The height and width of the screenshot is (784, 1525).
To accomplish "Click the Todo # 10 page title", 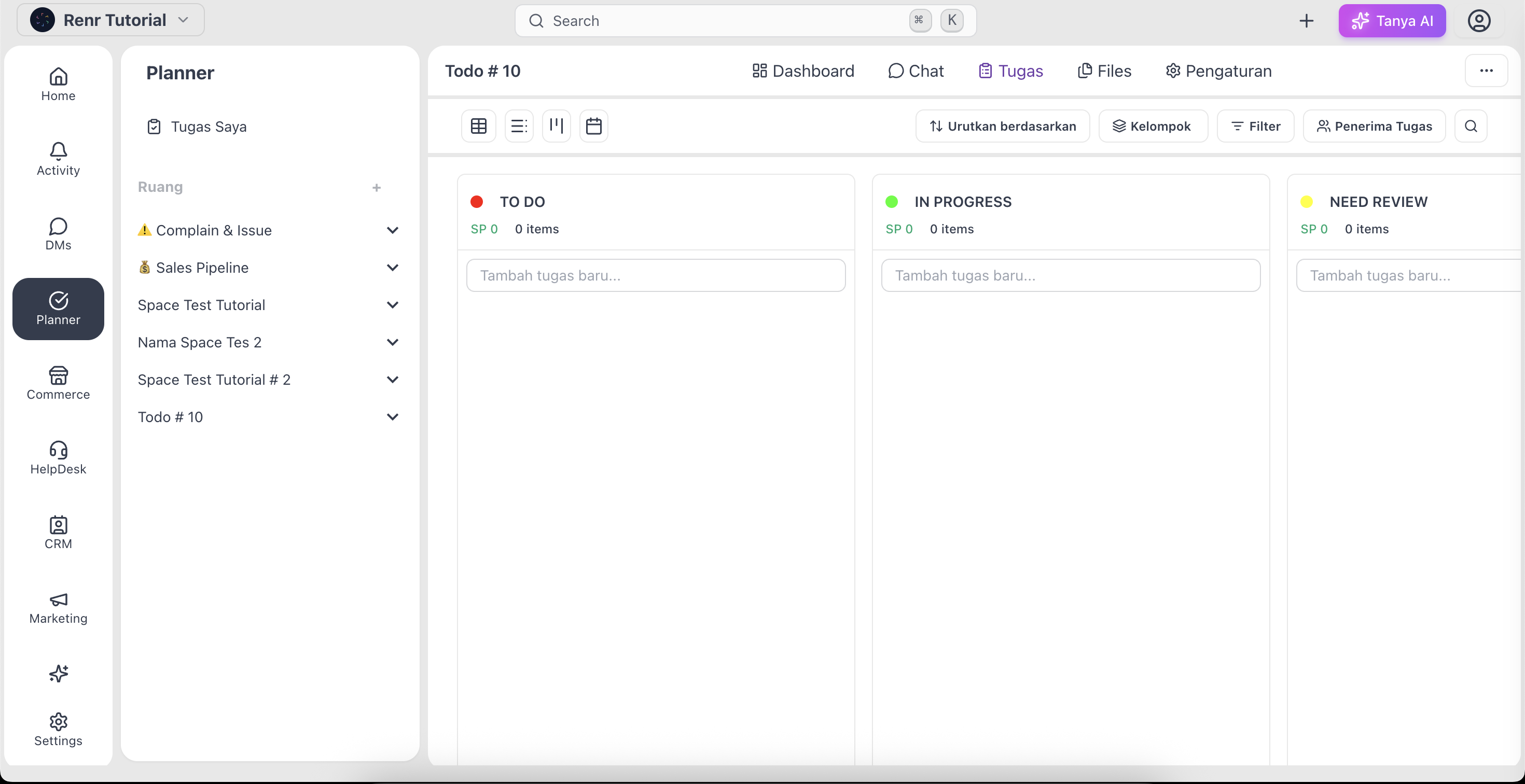I will (482, 71).
